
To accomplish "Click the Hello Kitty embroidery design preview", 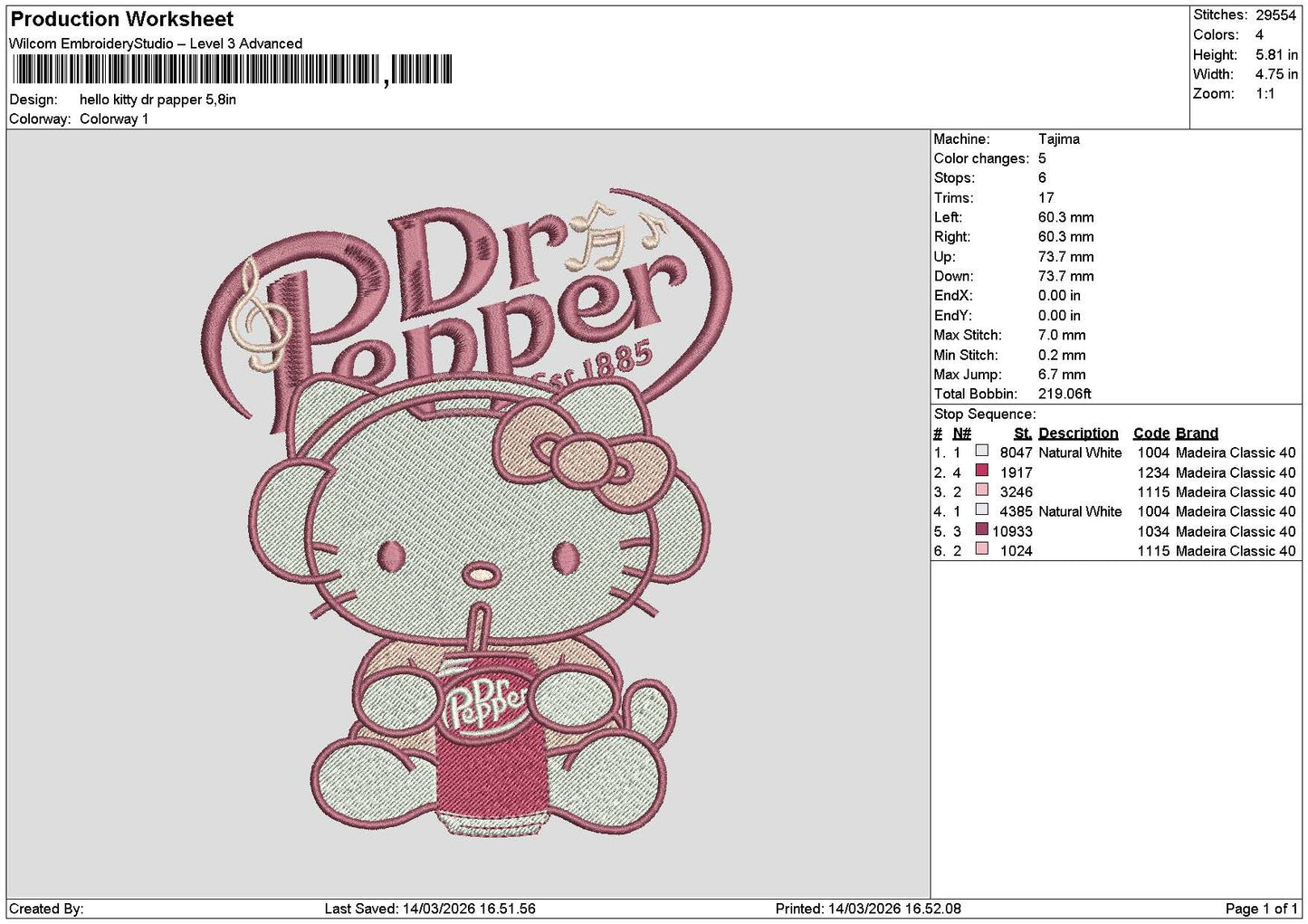I will pos(465,513).
